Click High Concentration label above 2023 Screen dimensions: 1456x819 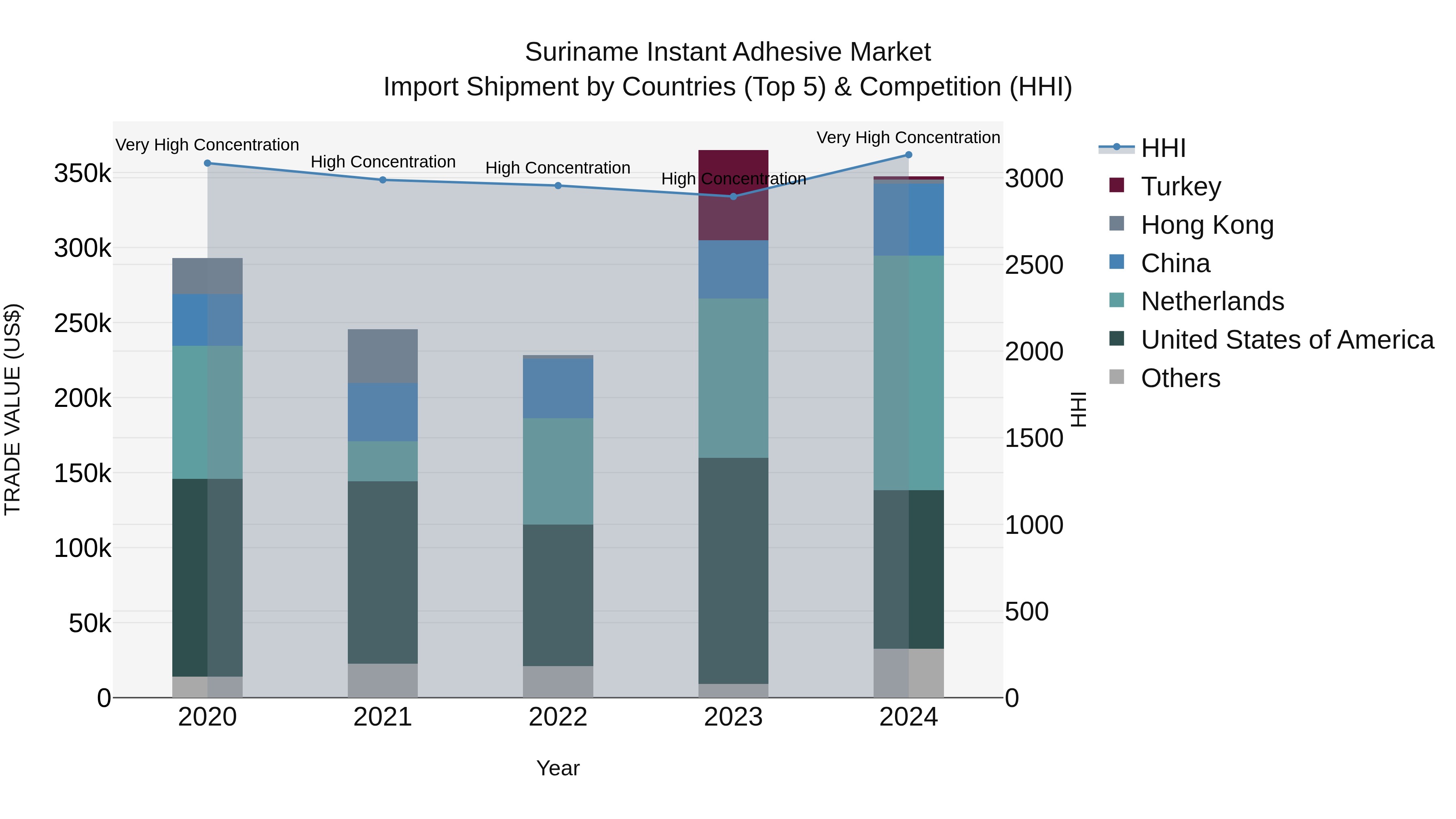click(734, 179)
